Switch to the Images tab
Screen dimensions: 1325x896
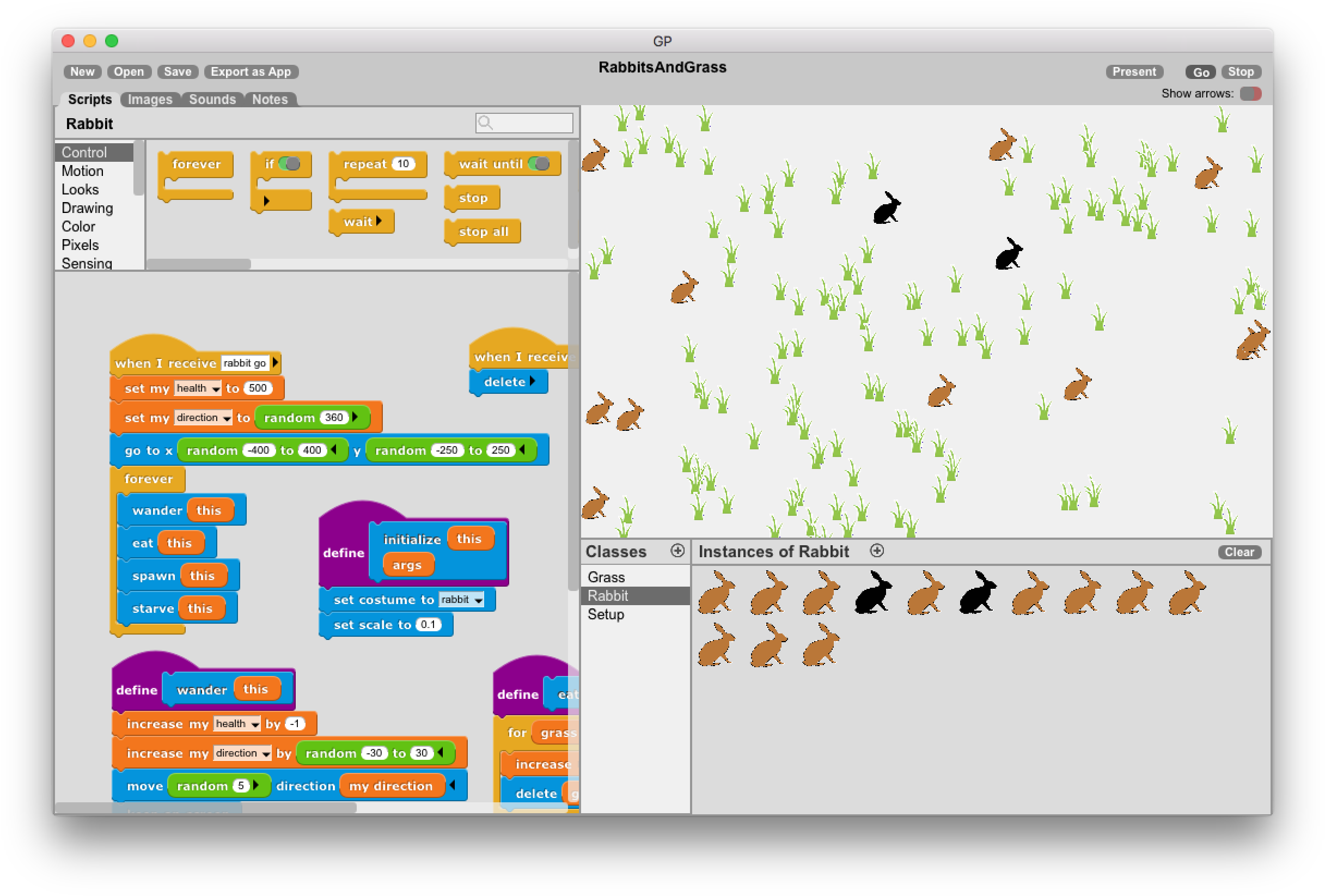click(x=149, y=99)
